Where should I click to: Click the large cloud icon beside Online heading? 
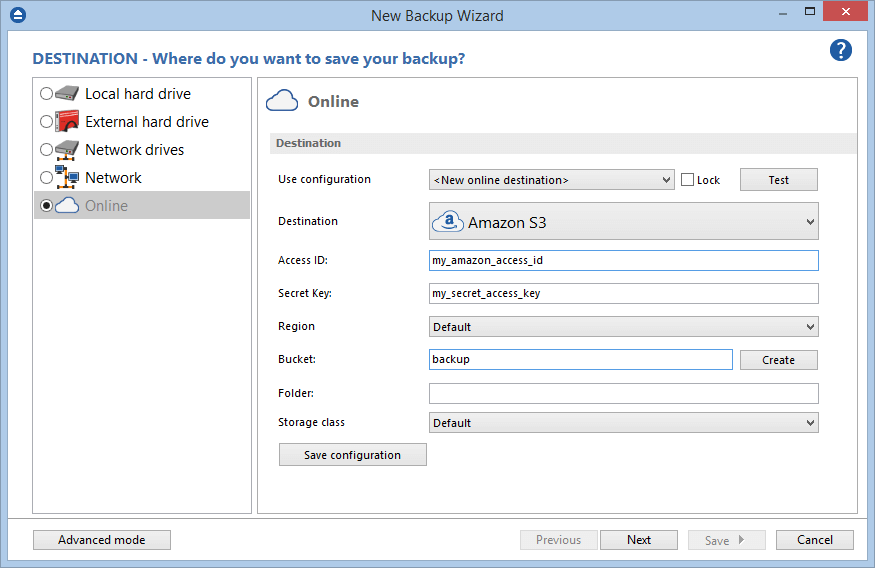[x=282, y=101]
